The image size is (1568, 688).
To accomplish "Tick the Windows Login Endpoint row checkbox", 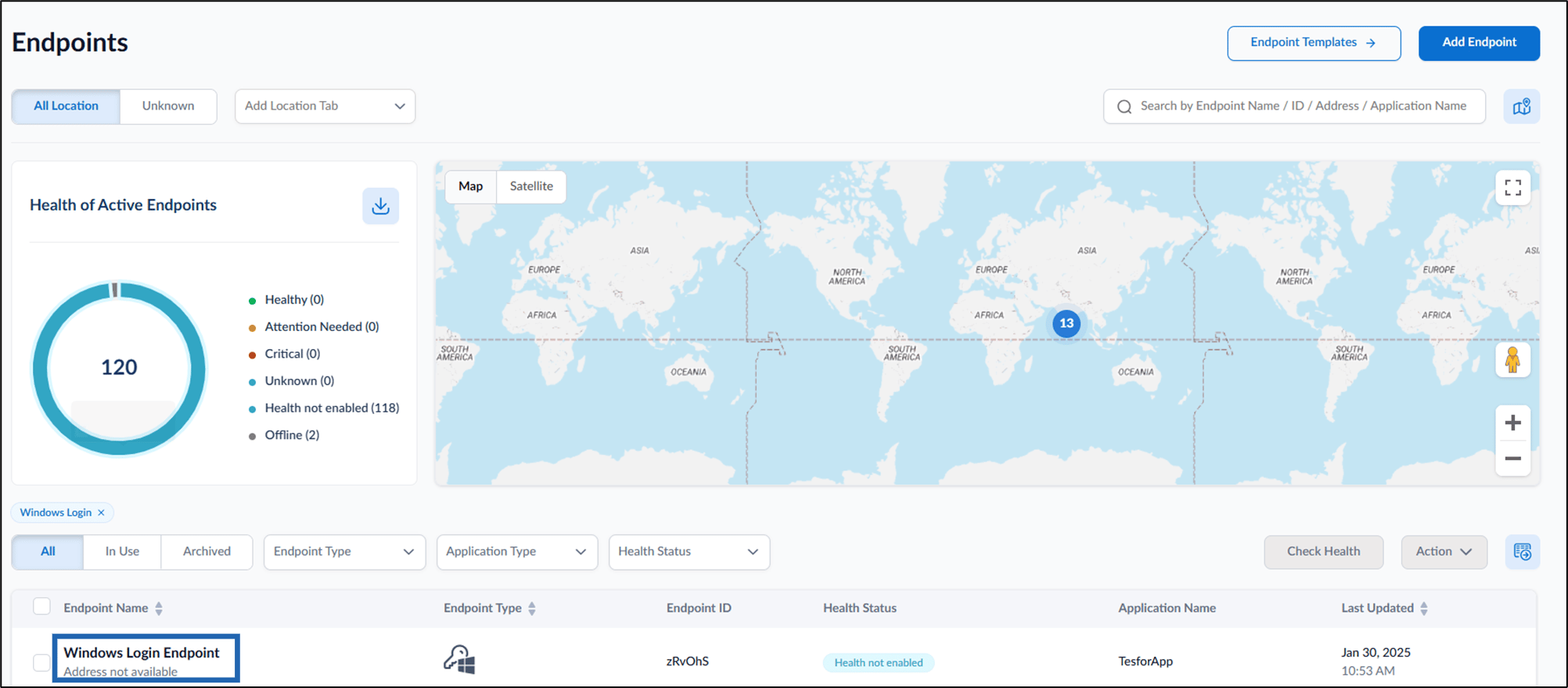I will [41, 662].
